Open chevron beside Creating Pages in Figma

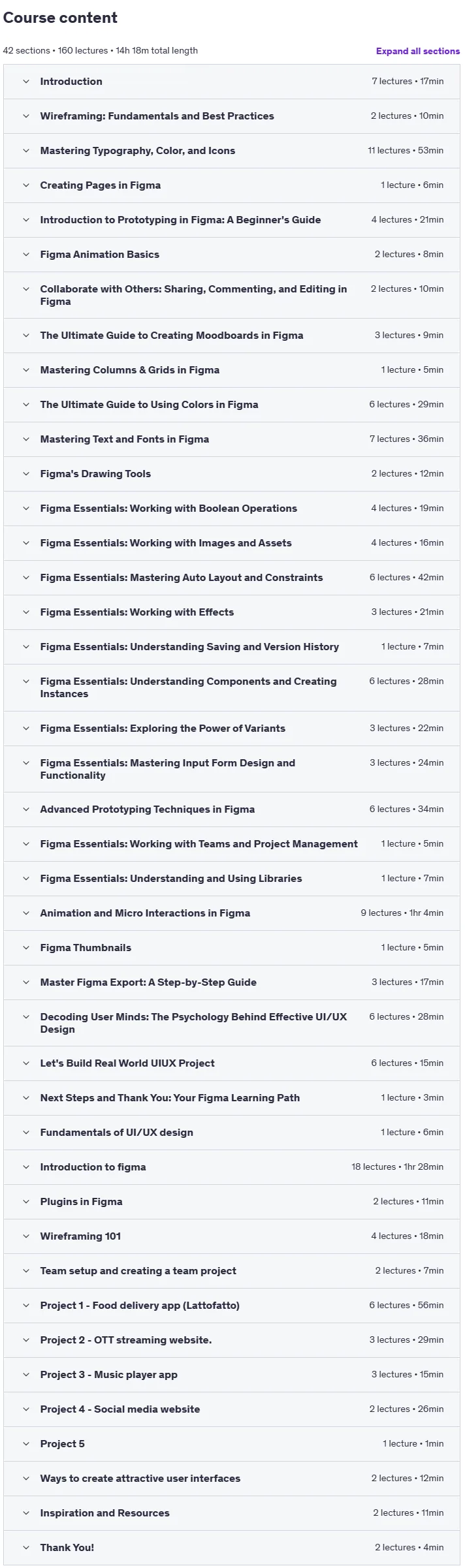point(26,185)
